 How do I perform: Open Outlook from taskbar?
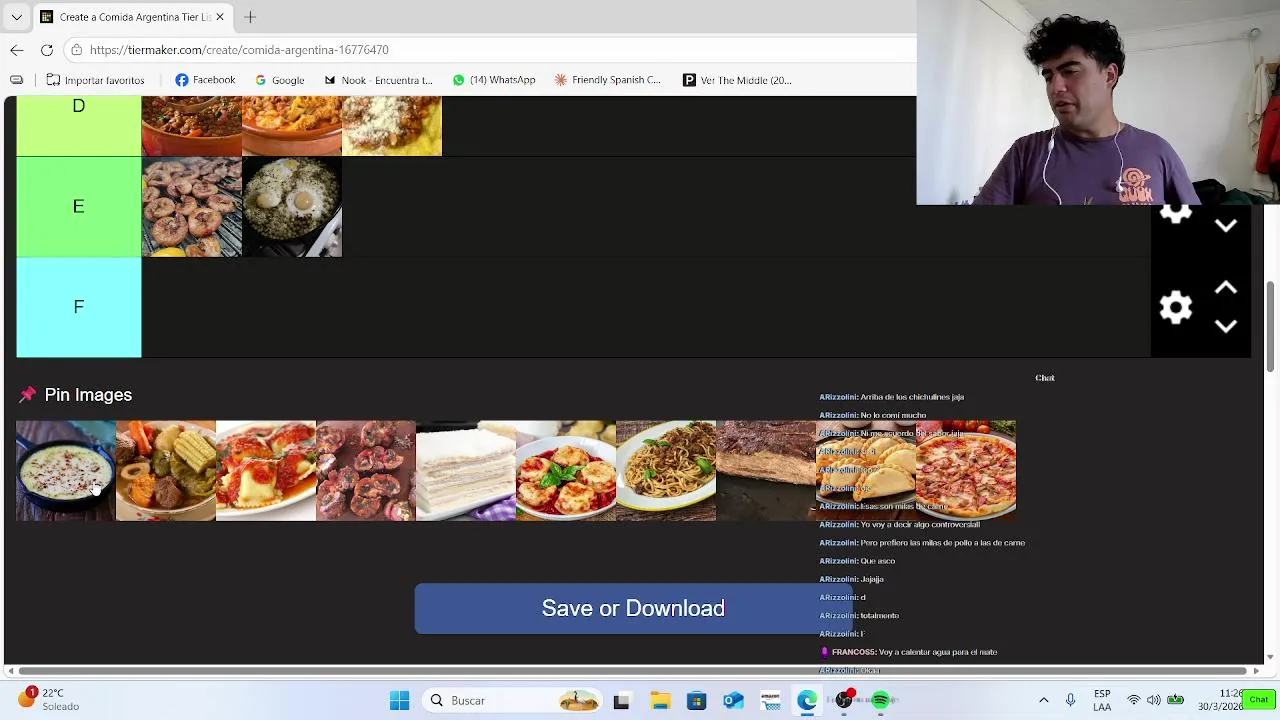pyautogui.click(x=733, y=701)
